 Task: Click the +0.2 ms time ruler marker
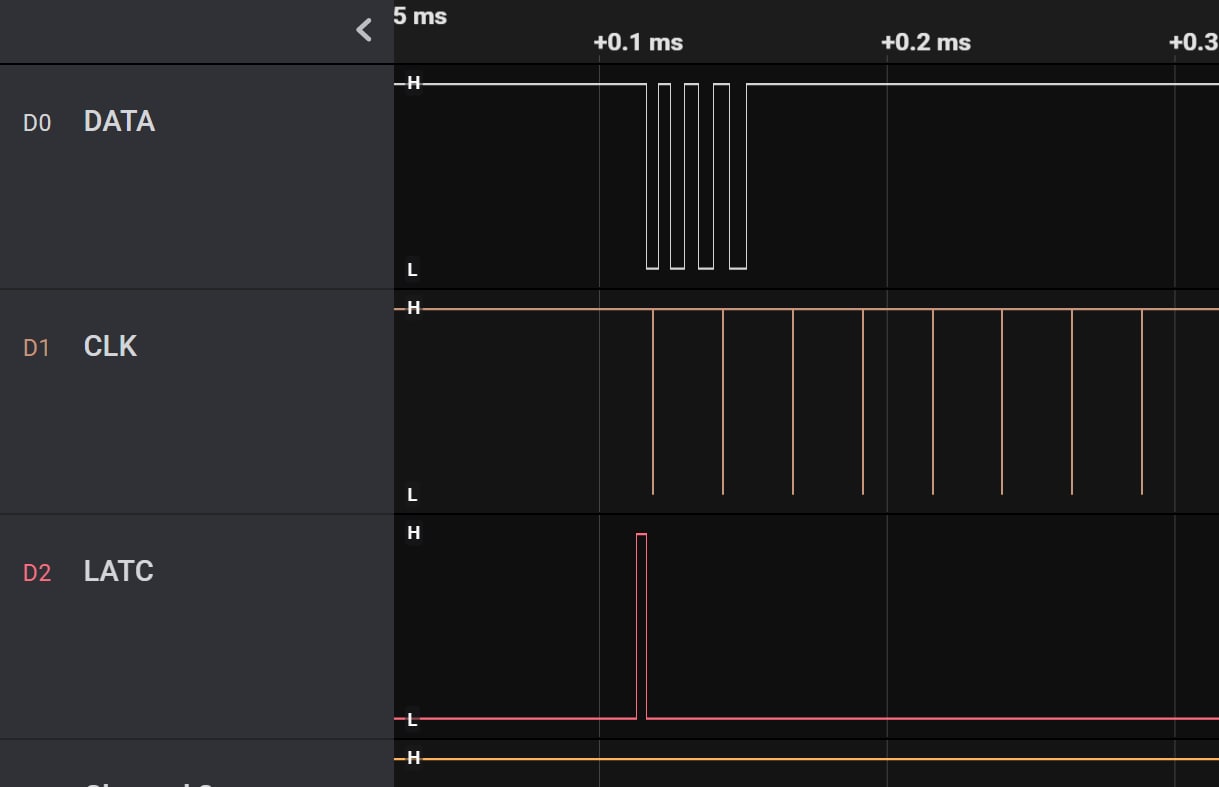point(925,42)
